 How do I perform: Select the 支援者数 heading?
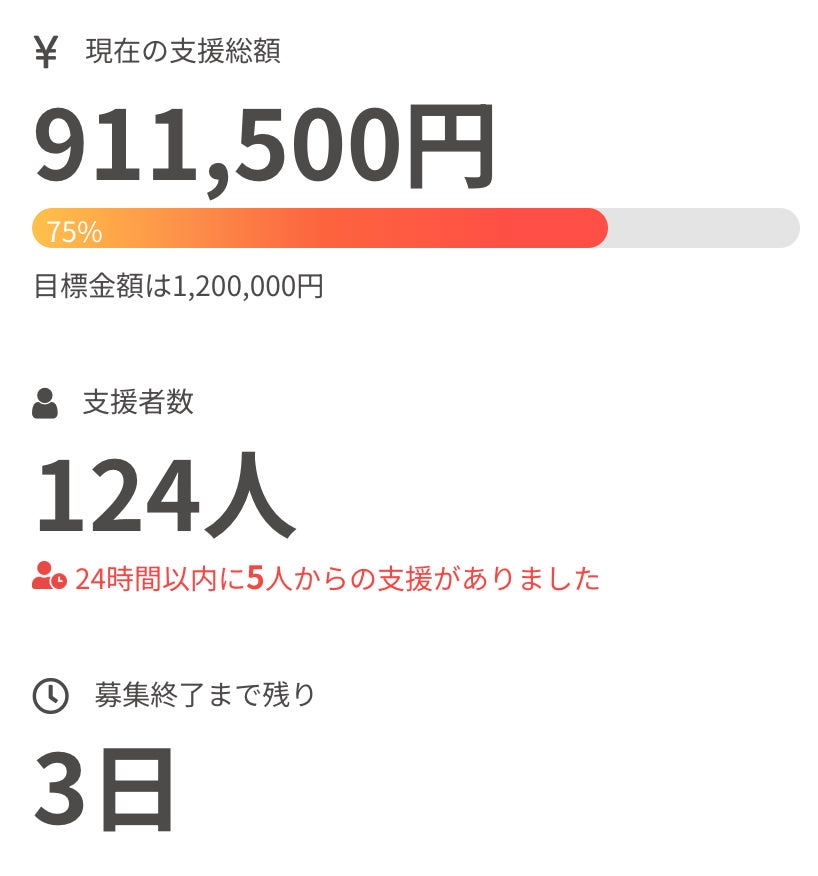click(x=138, y=403)
